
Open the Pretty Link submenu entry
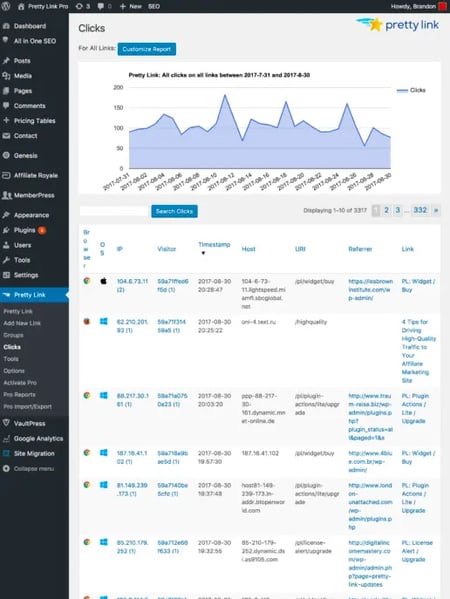(18, 311)
